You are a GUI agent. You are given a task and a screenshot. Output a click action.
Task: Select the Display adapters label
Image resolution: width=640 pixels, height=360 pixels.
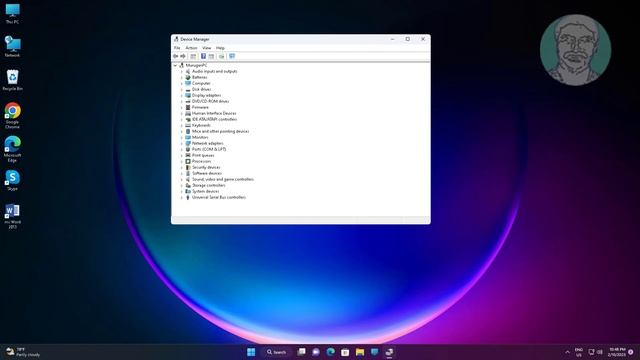(x=207, y=96)
